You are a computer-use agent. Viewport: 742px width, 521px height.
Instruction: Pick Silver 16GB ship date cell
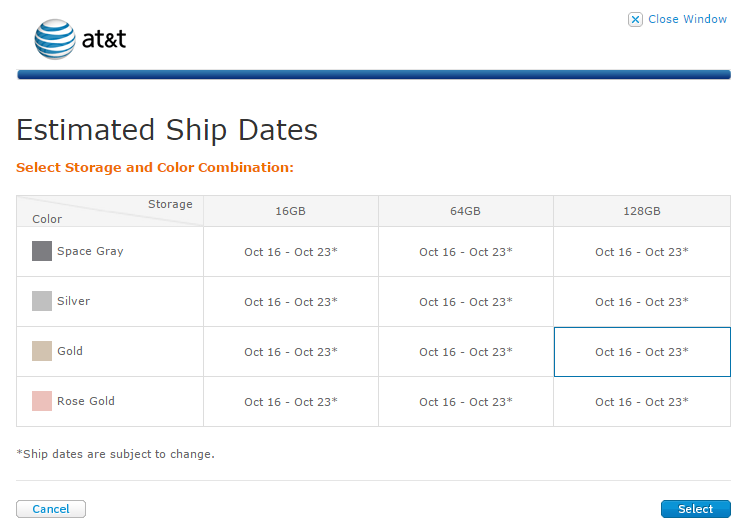coord(291,302)
